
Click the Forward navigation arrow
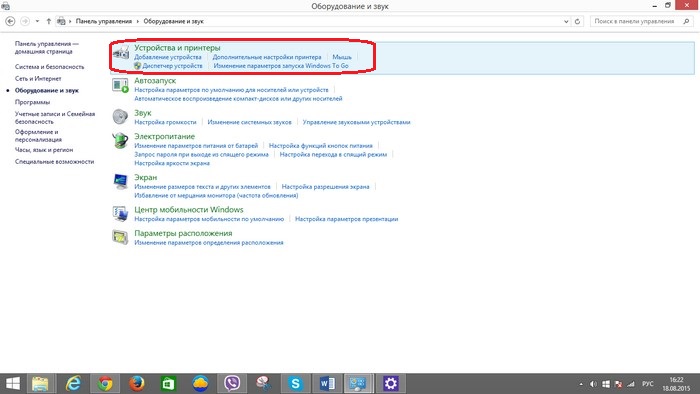coord(25,21)
